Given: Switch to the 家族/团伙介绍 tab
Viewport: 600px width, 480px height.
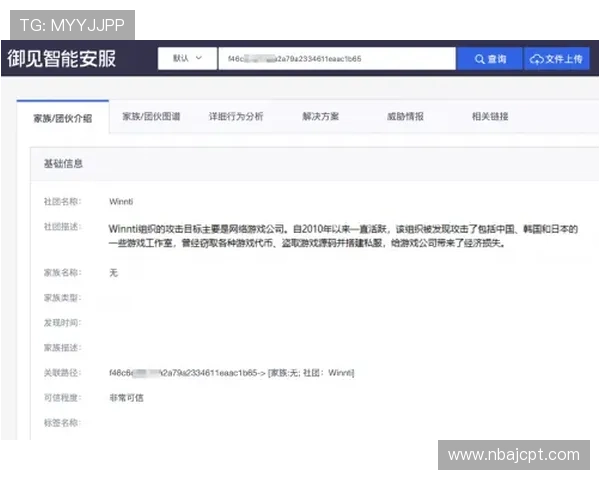Looking at the screenshot, I should (62, 117).
